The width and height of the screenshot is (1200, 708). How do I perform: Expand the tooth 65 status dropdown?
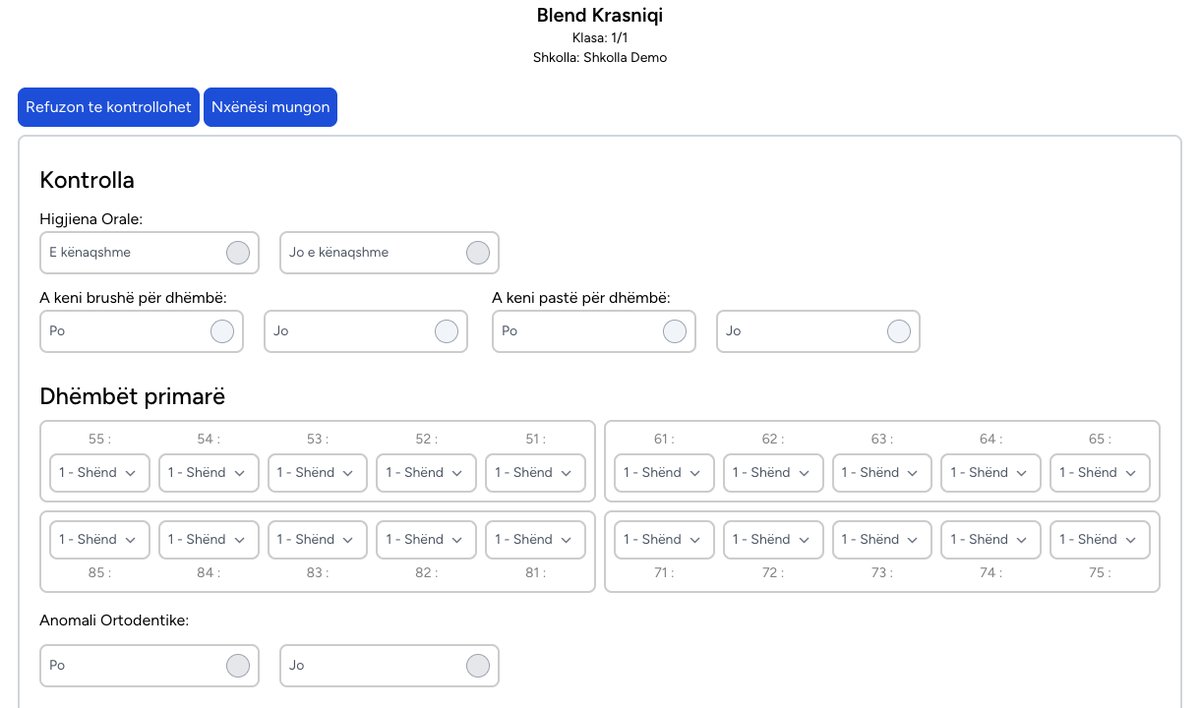1100,473
